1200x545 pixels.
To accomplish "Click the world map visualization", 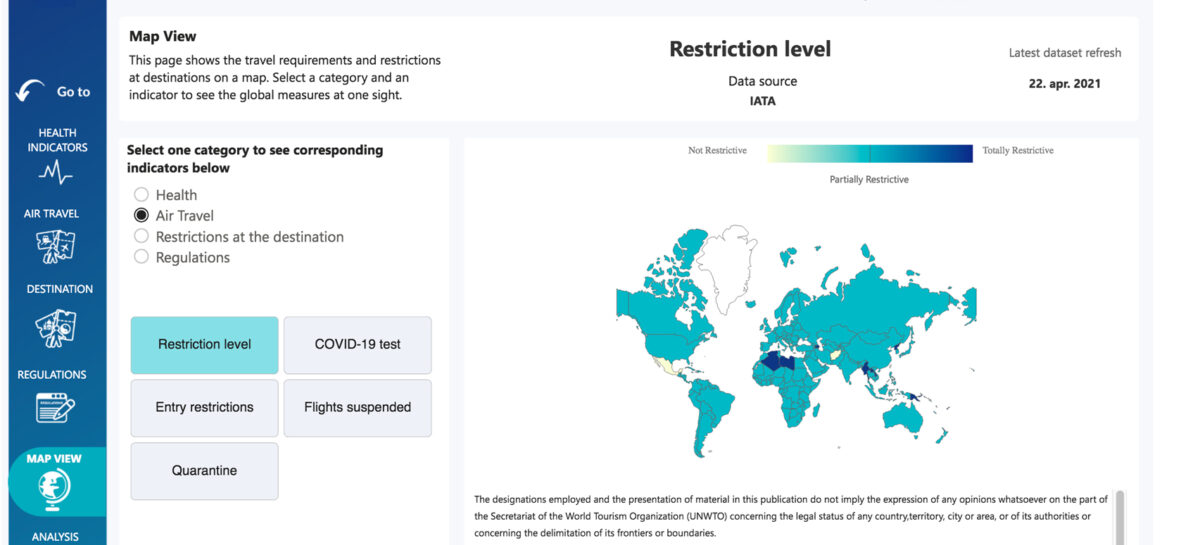I will click(796, 342).
